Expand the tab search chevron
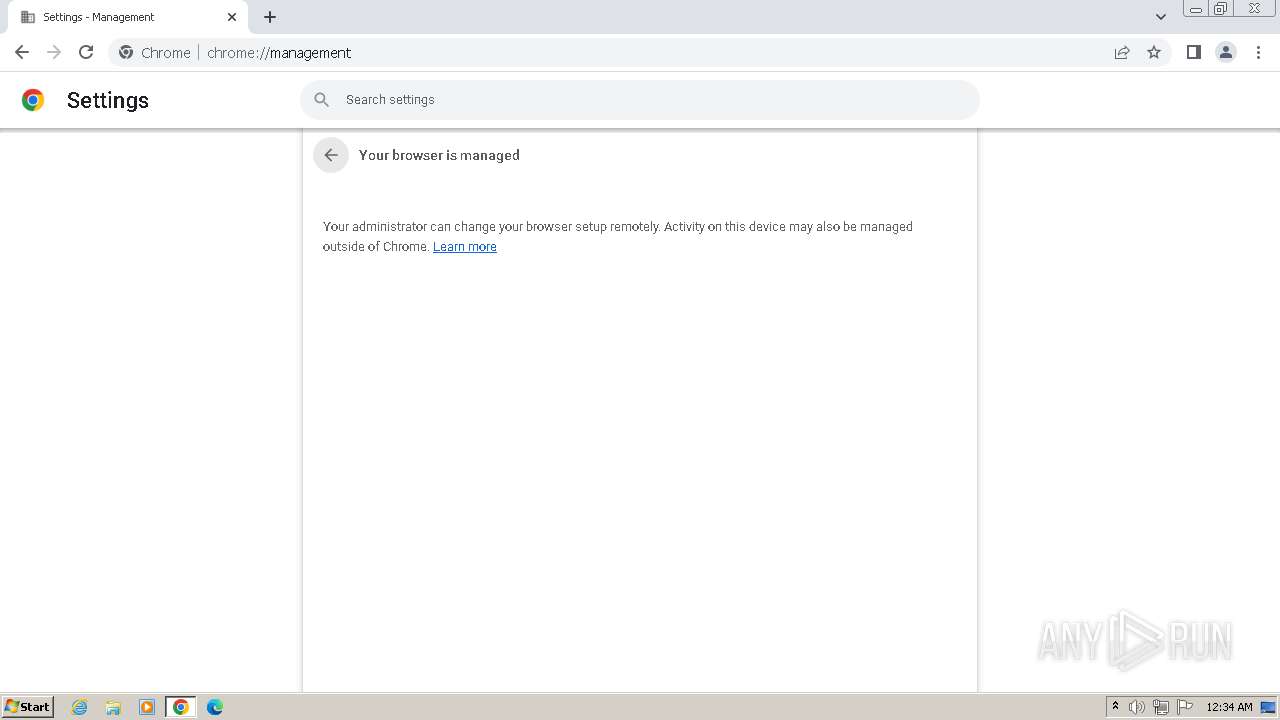 pyautogui.click(x=1161, y=17)
